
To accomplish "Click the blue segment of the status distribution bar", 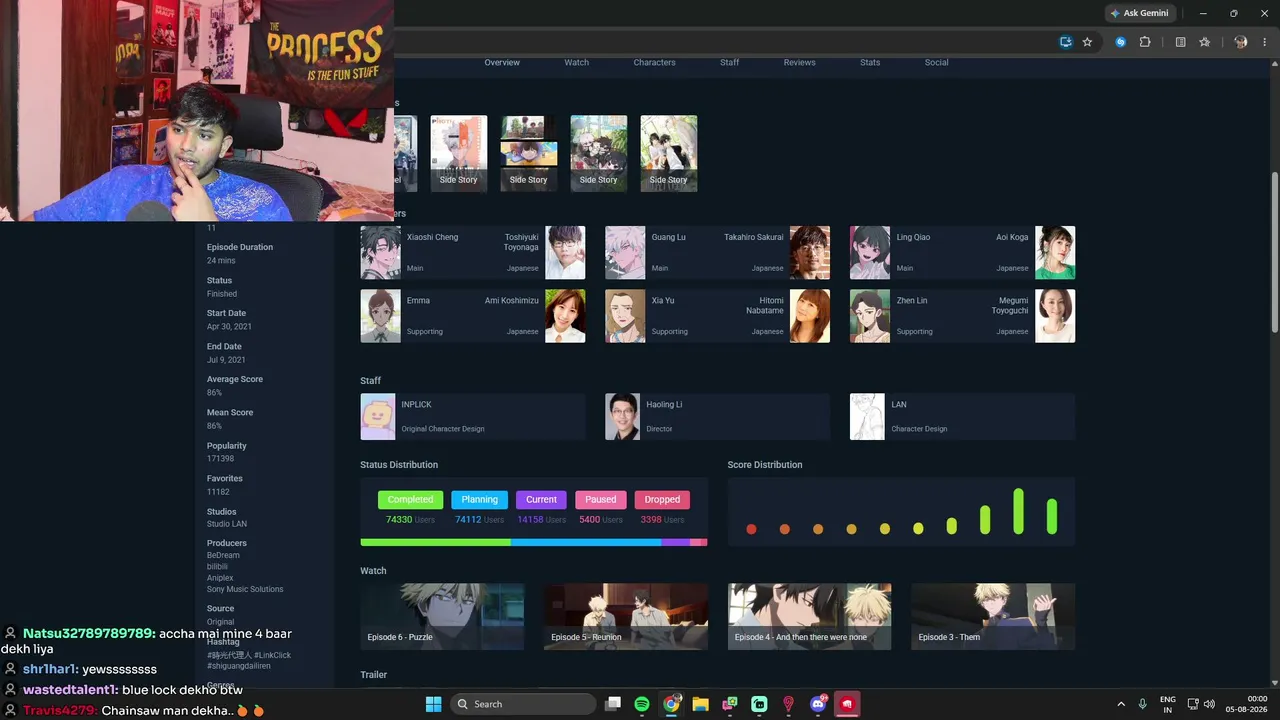I will click(586, 542).
